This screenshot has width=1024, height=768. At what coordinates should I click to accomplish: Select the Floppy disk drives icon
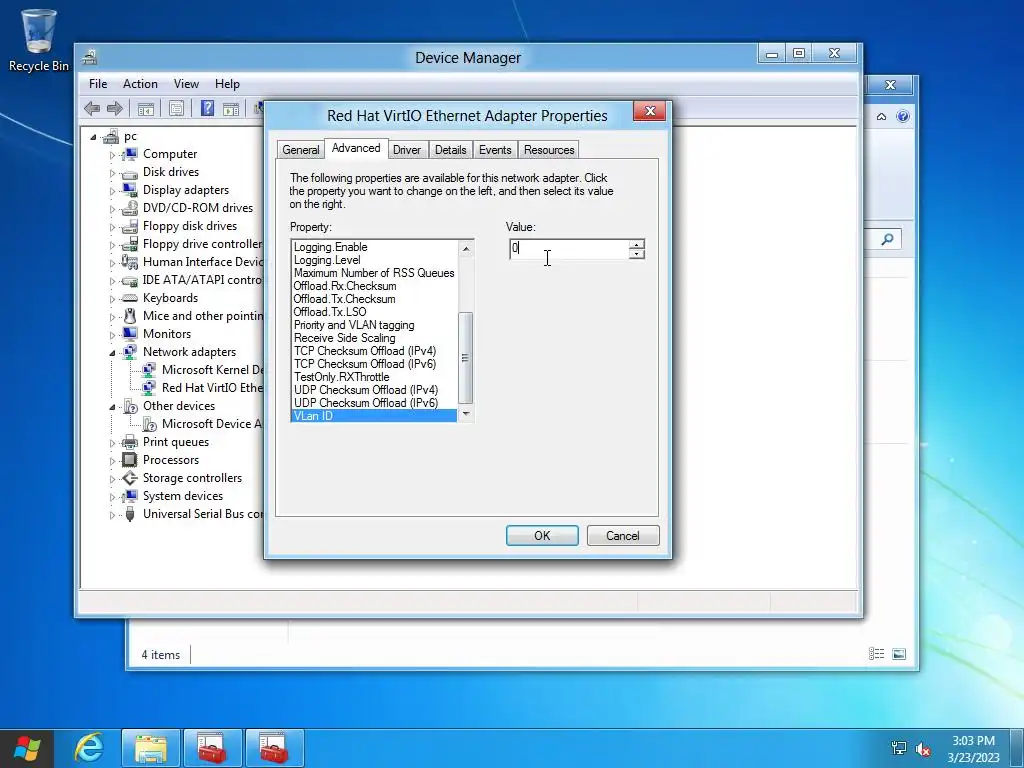(130, 226)
